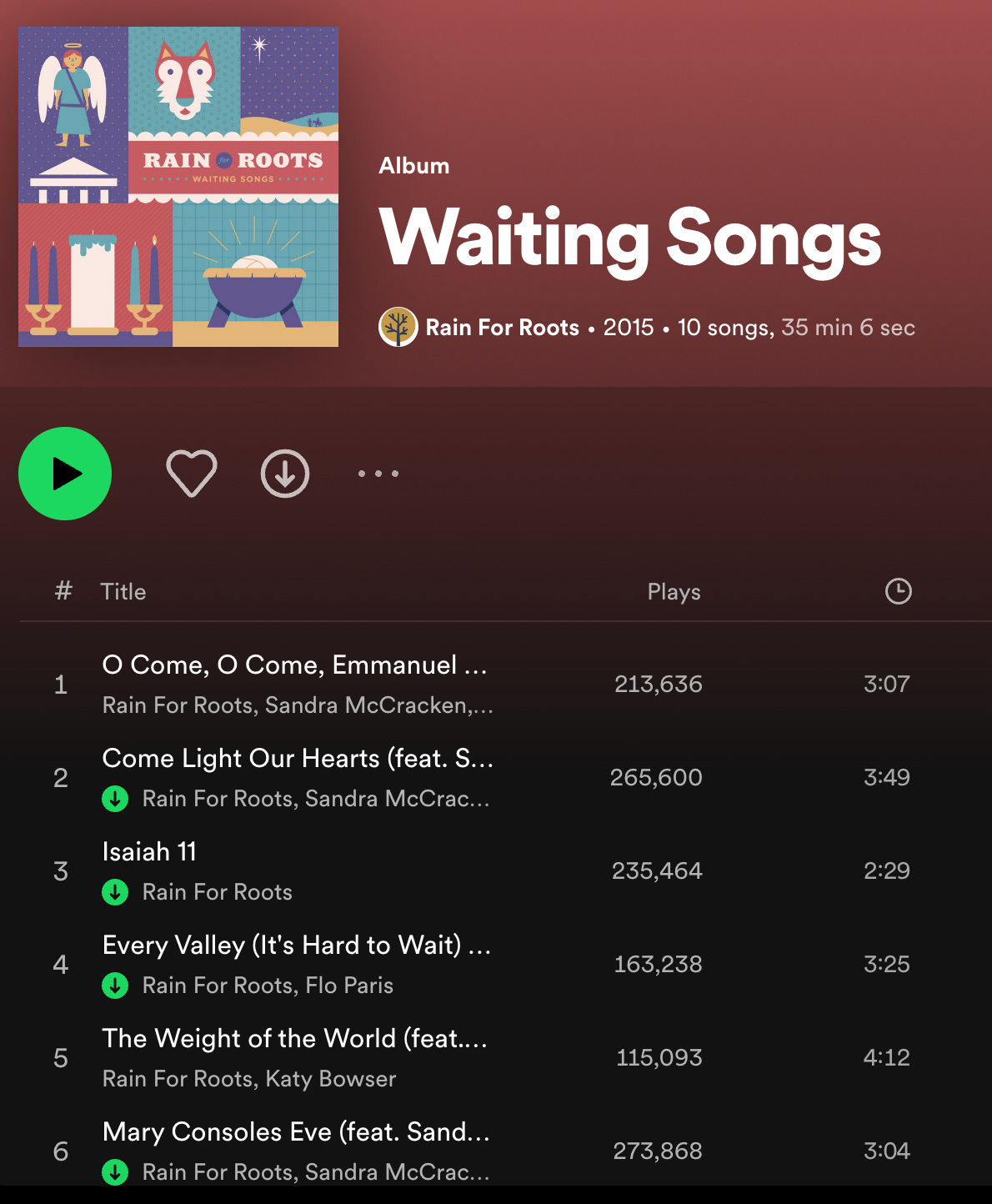Open Katy Bowser artist link on track 5
This screenshot has height=1204, width=992.
pyautogui.click(x=331, y=1079)
